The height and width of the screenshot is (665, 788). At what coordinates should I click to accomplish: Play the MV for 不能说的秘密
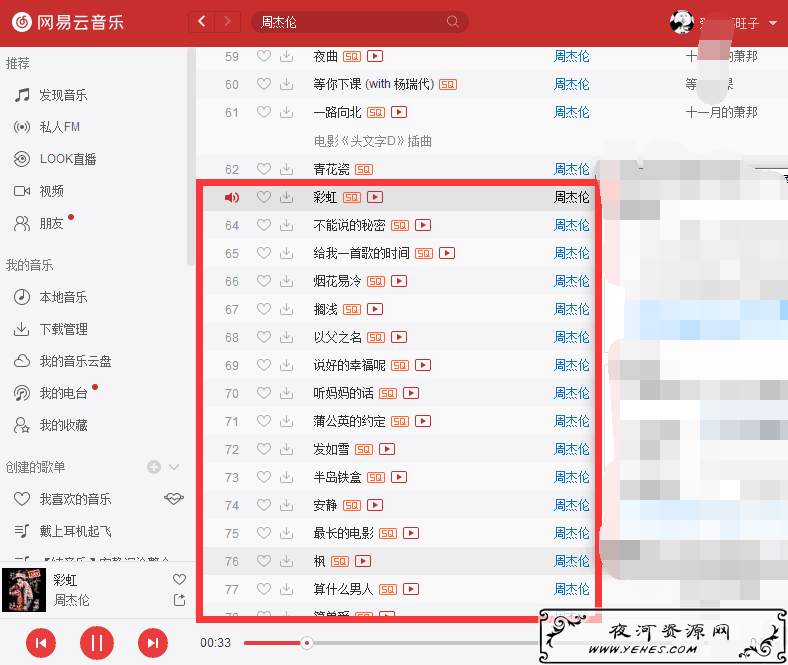point(423,225)
